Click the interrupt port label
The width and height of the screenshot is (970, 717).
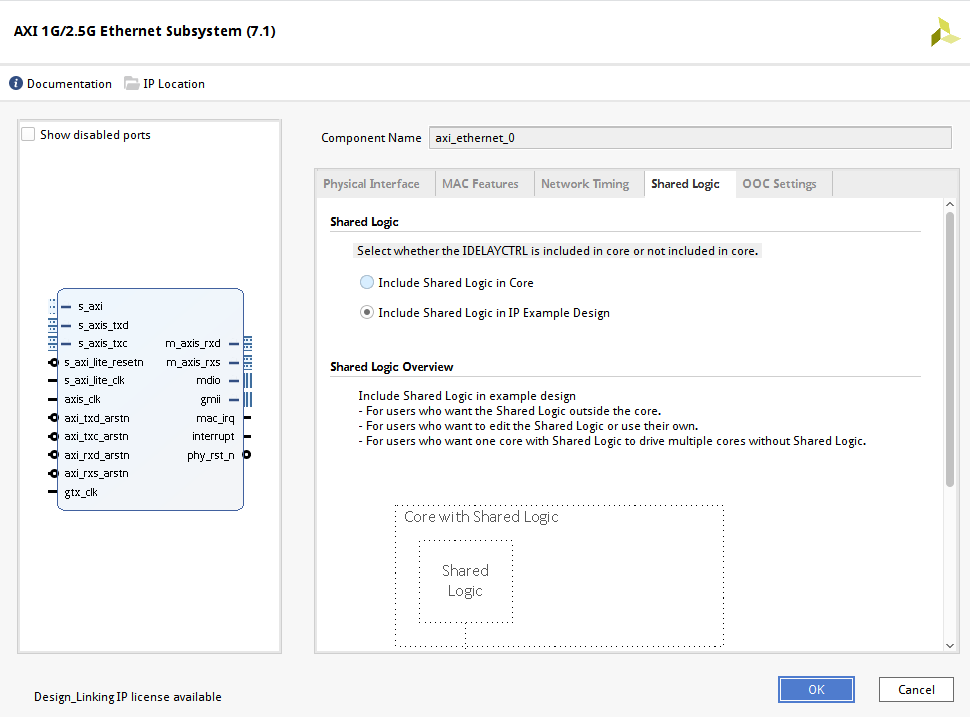click(213, 437)
